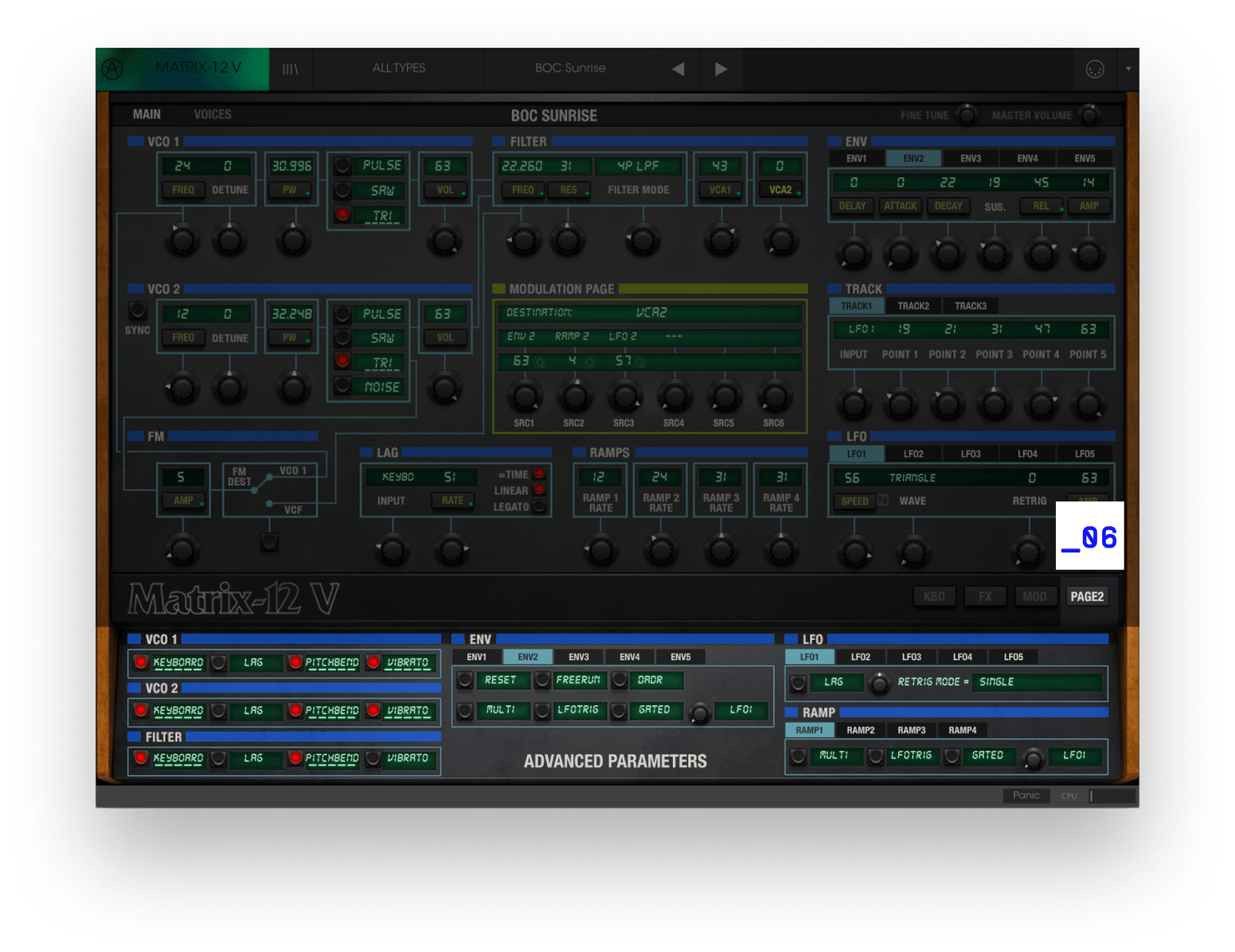Select the ENV3 tab in upper ENV section
Viewport: 1235px width, 952px height.
[x=971, y=158]
